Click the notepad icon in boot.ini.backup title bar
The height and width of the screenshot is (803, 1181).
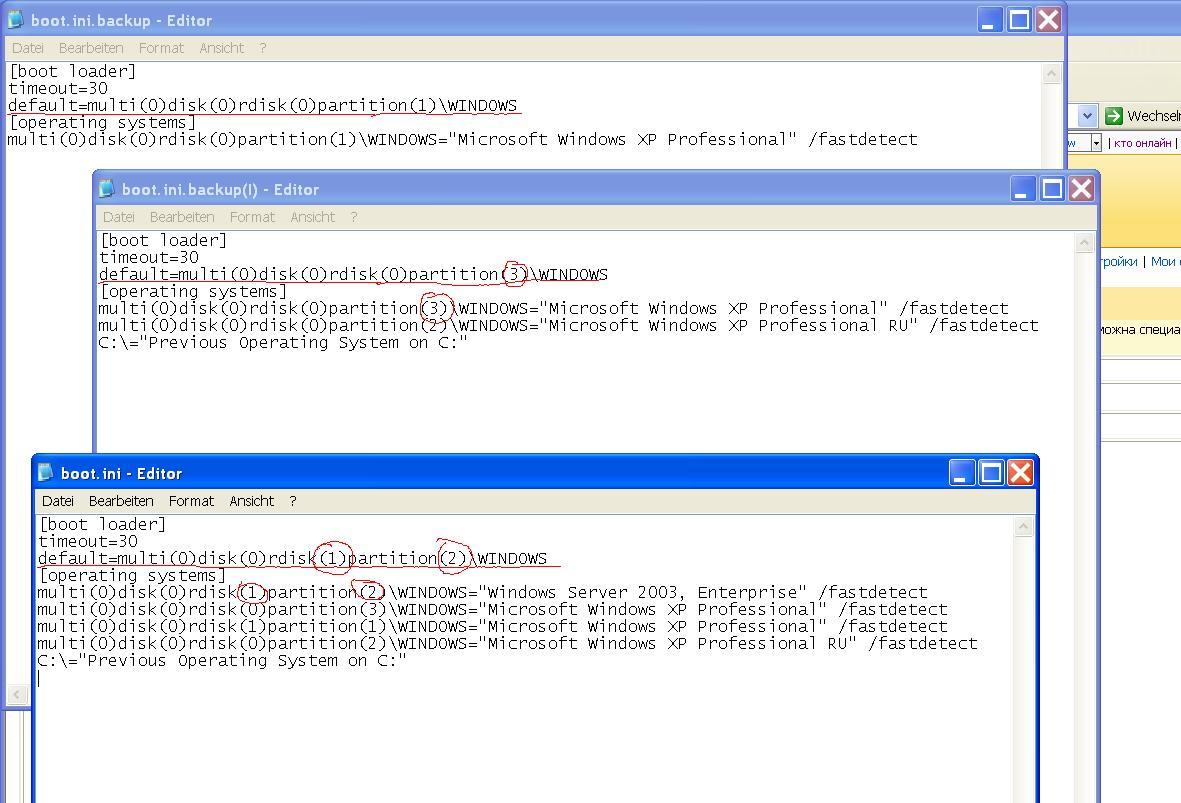click(x=15, y=20)
